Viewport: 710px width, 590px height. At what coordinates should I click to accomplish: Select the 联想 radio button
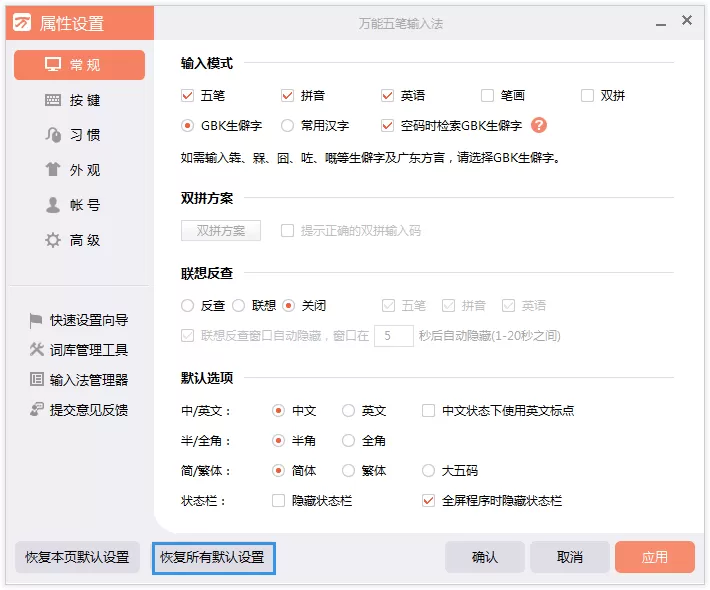tap(239, 306)
